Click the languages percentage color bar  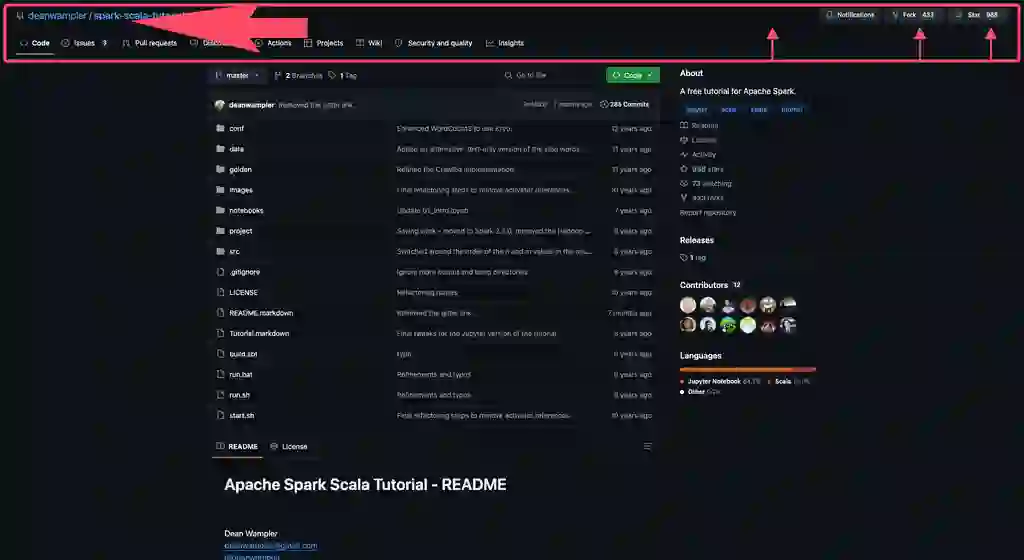click(748, 369)
